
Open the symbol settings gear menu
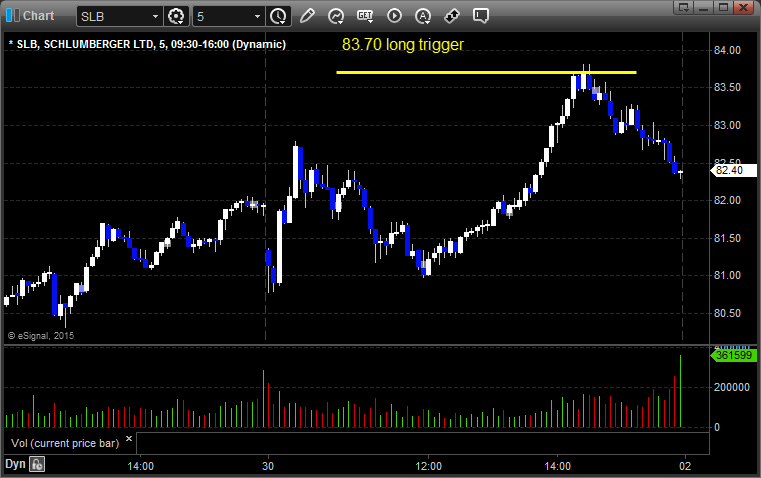pos(176,16)
